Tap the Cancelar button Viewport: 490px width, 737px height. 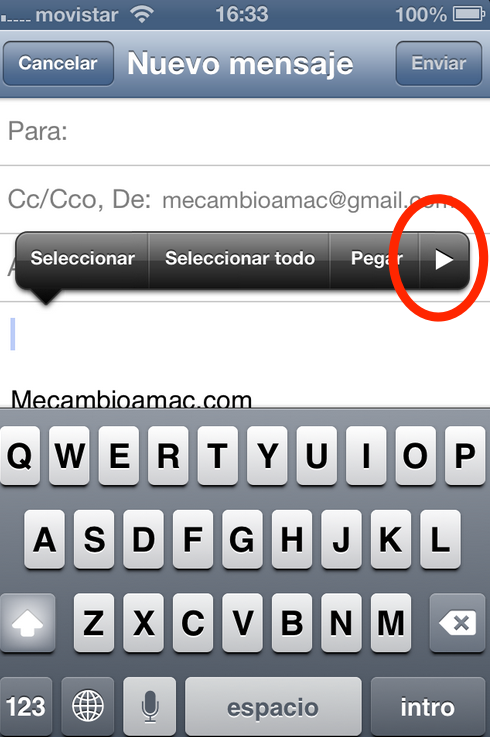[58, 63]
